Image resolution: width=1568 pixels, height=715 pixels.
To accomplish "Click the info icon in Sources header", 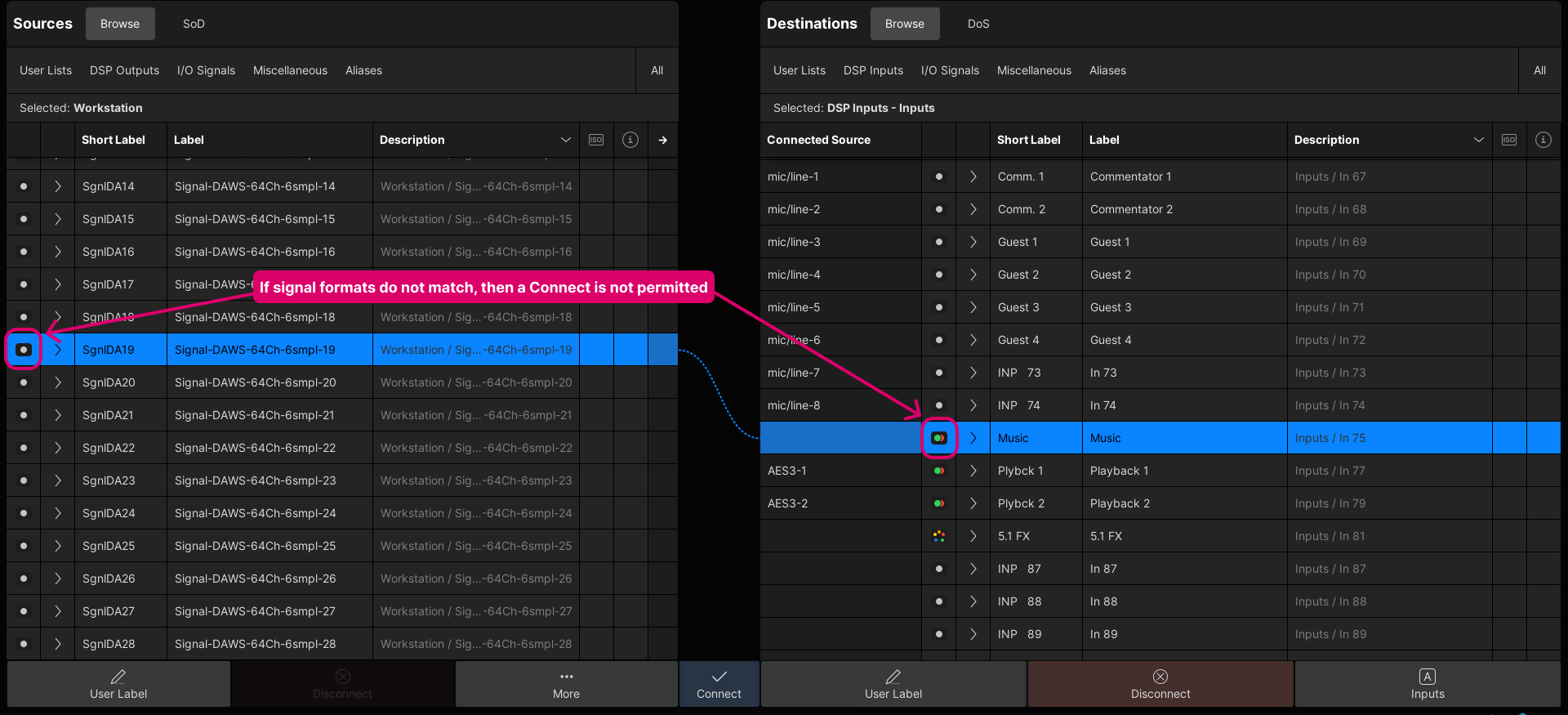I will click(630, 140).
